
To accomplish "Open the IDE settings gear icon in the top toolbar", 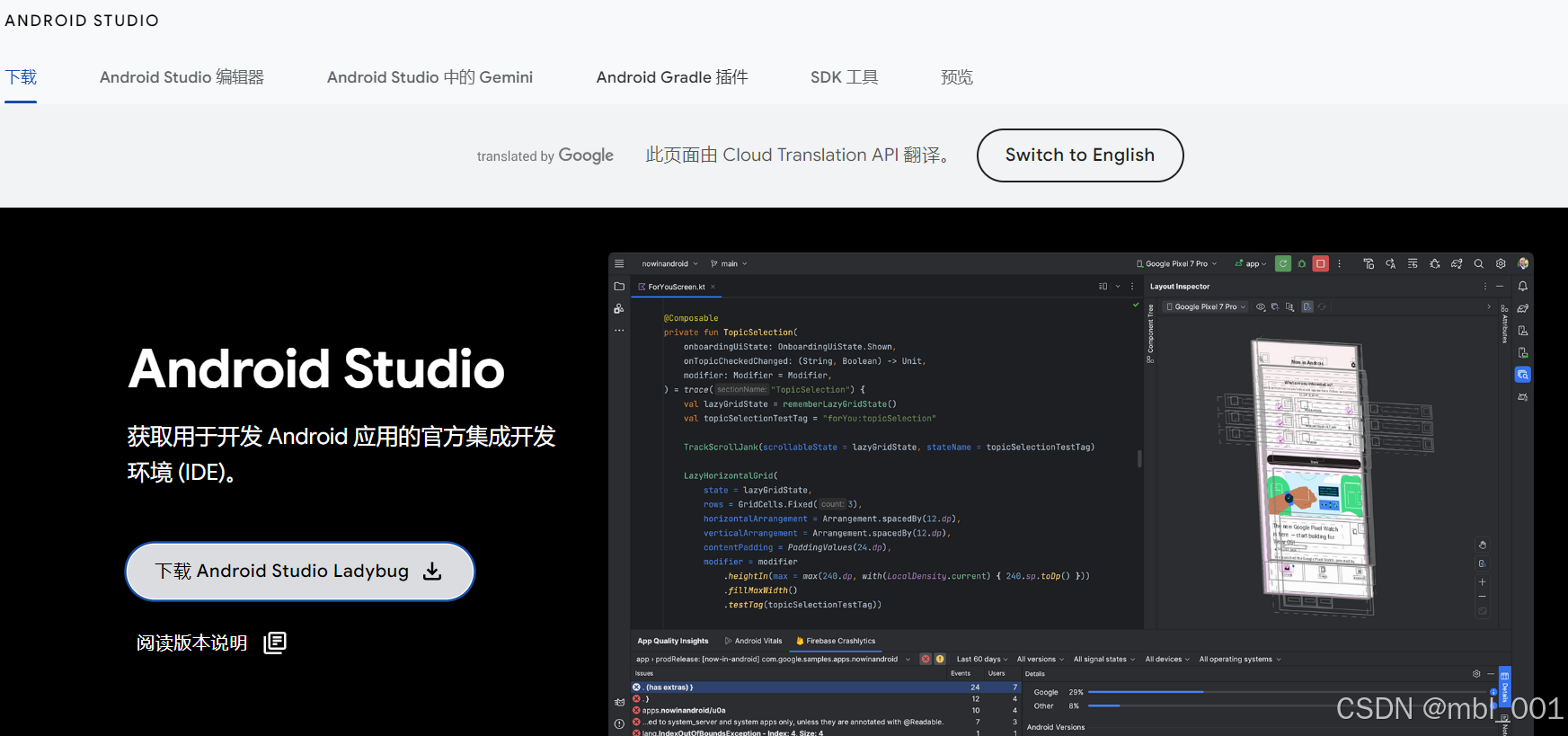I will tap(1501, 263).
